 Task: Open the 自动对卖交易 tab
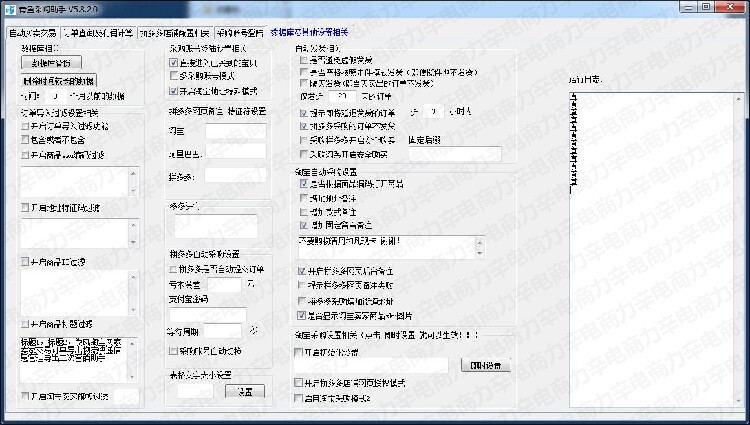(x=32, y=32)
